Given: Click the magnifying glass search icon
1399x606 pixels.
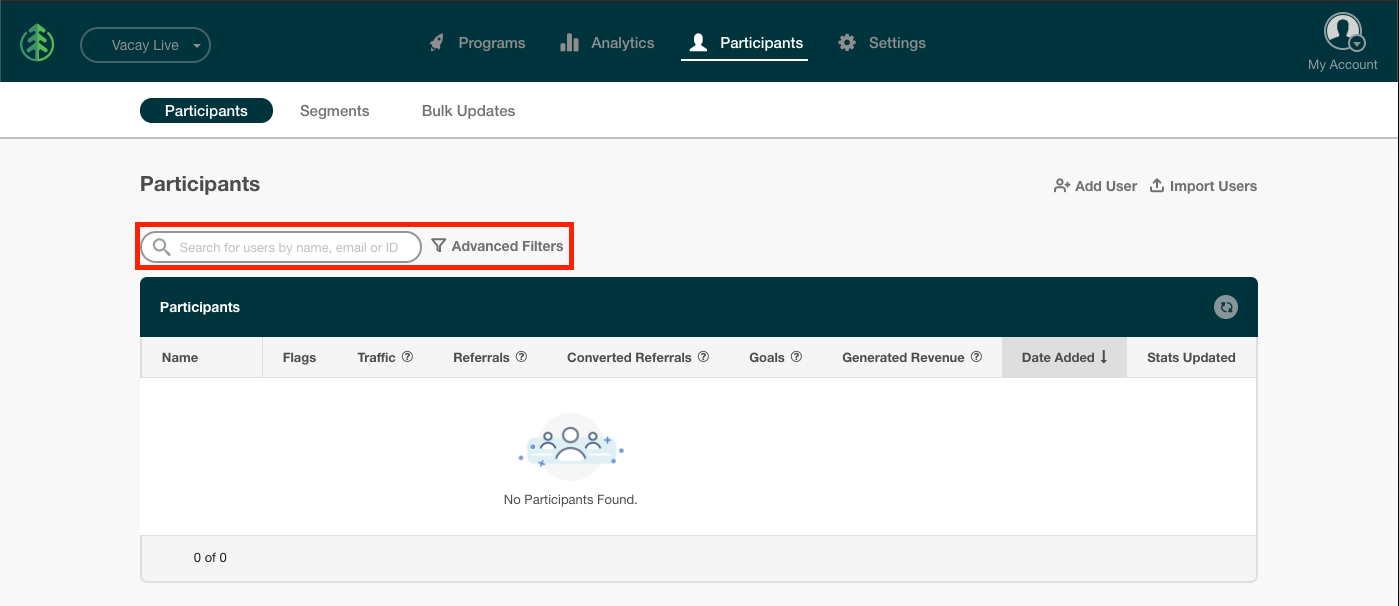Looking at the screenshot, I should point(161,247).
